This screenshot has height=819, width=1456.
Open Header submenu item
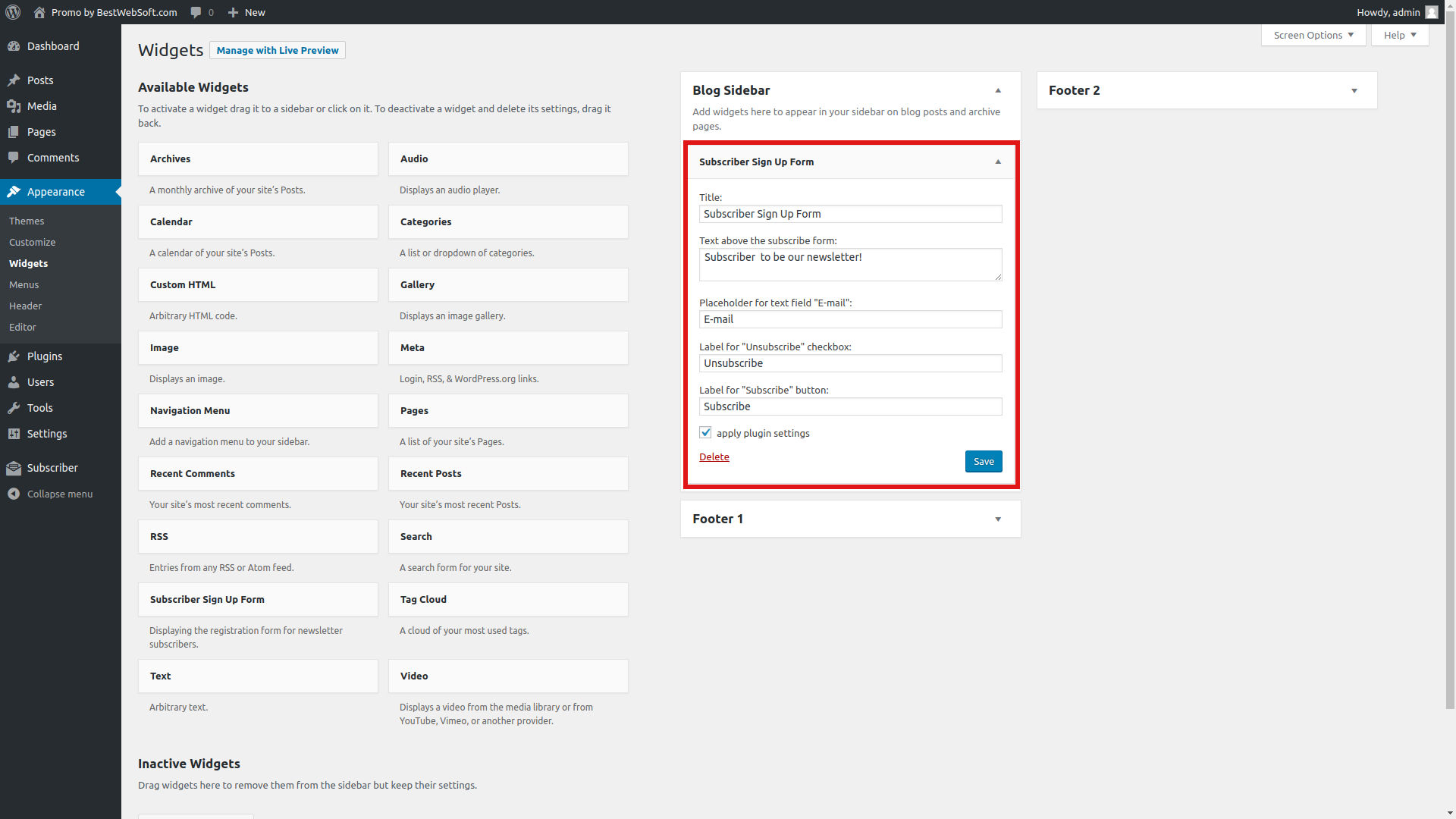tap(25, 306)
